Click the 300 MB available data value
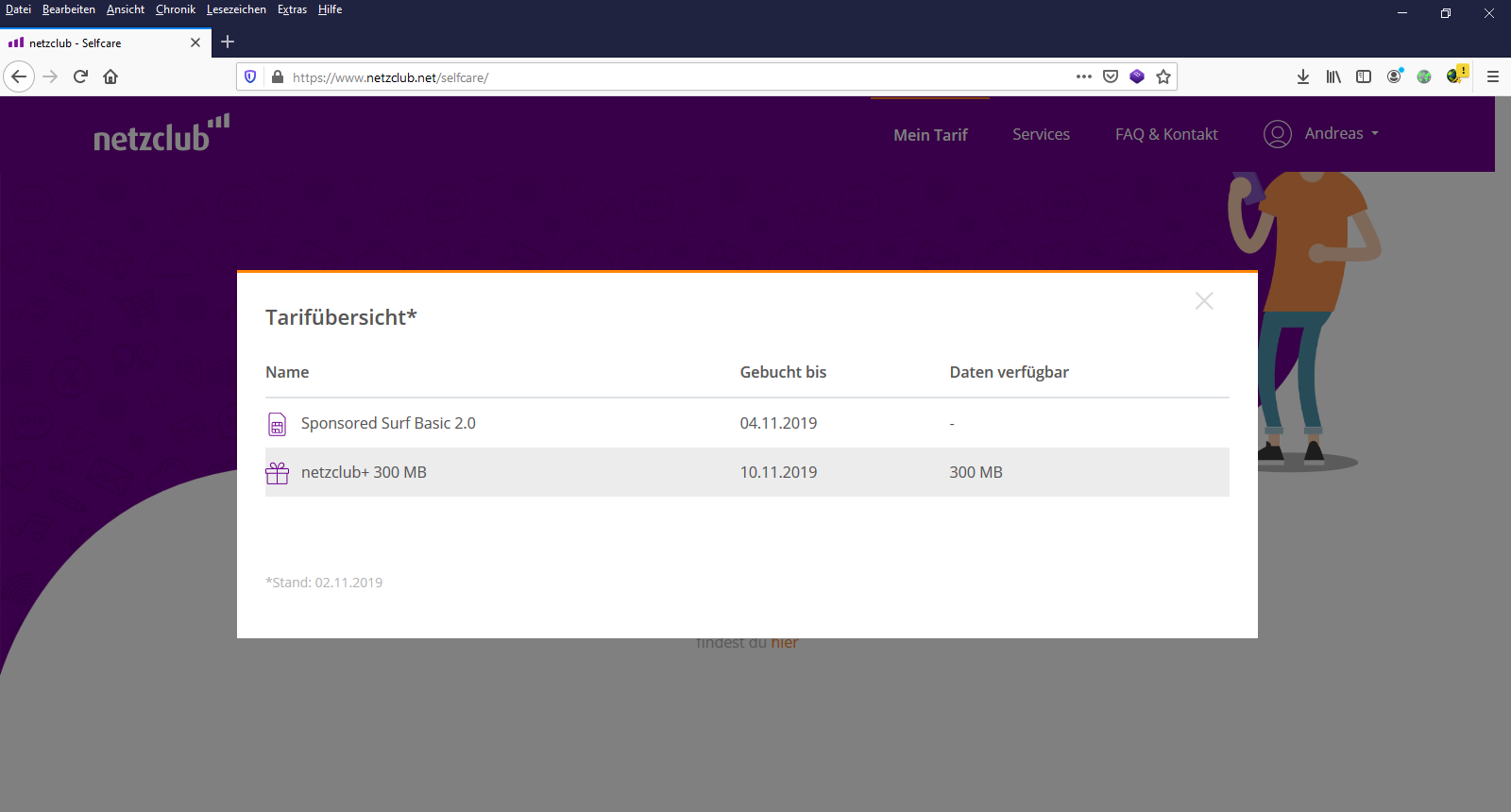This screenshot has height=812, width=1511. point(976,472)
